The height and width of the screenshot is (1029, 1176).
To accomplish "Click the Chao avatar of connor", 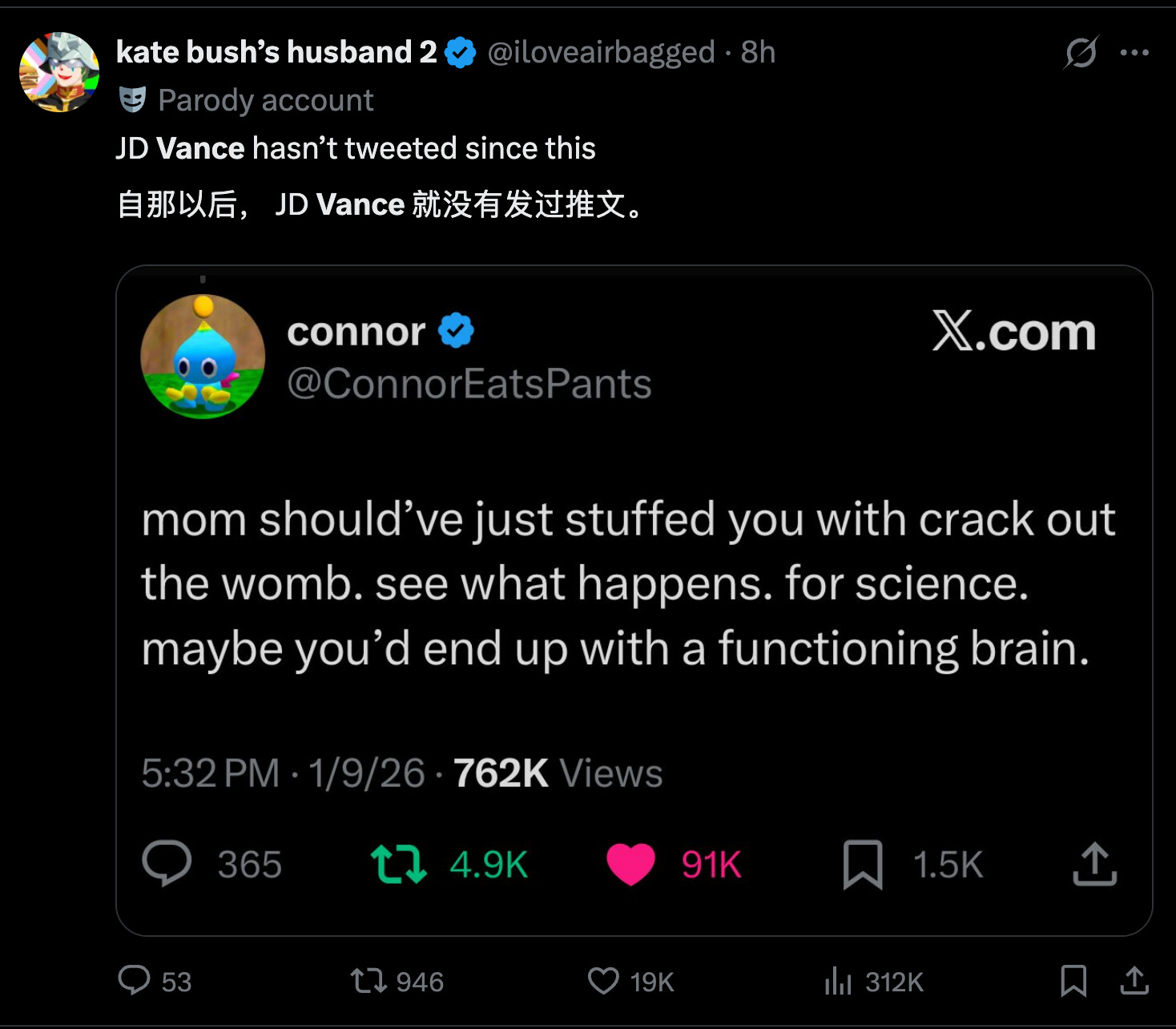I will coord(203,357).
